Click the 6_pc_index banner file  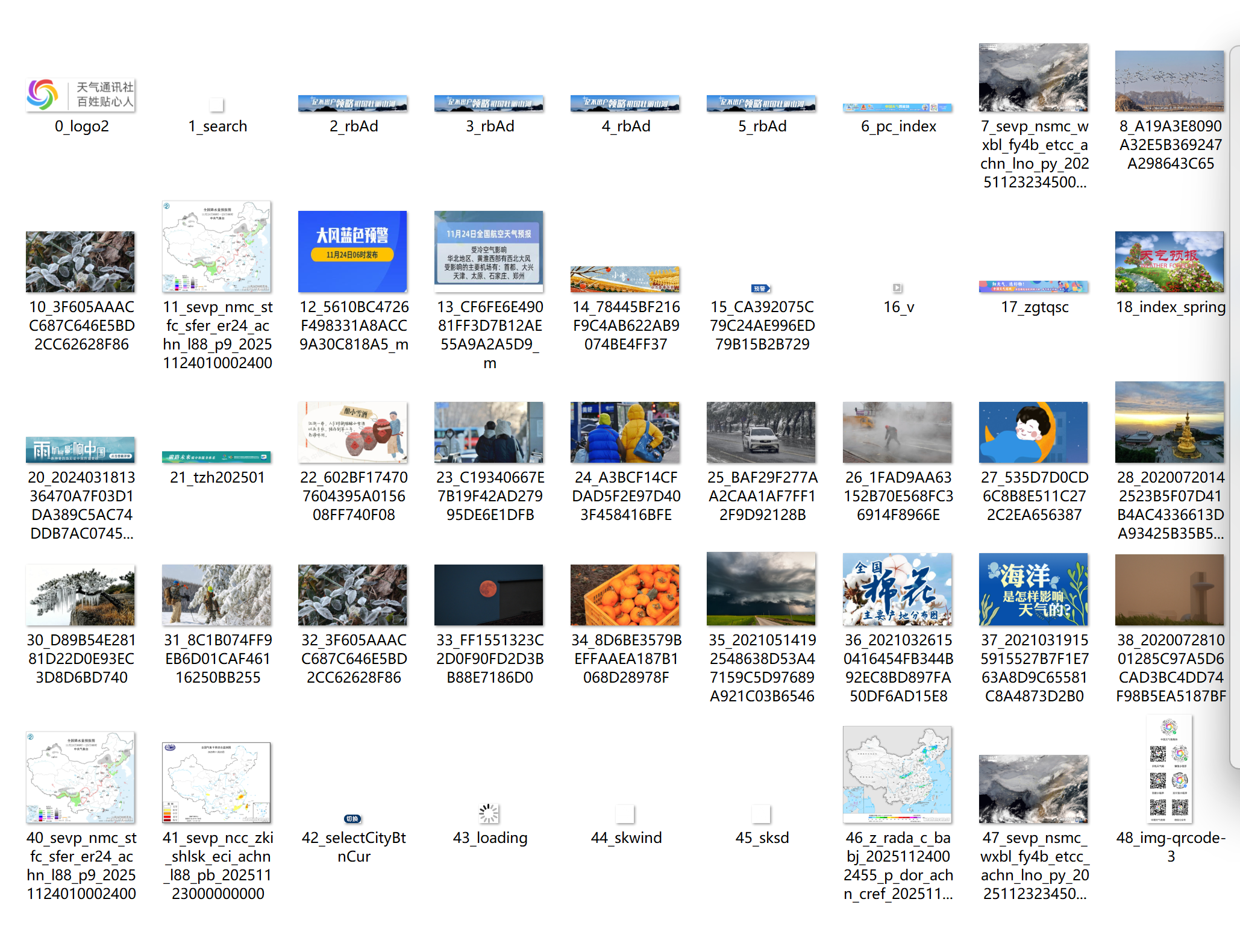pos(897,107)
